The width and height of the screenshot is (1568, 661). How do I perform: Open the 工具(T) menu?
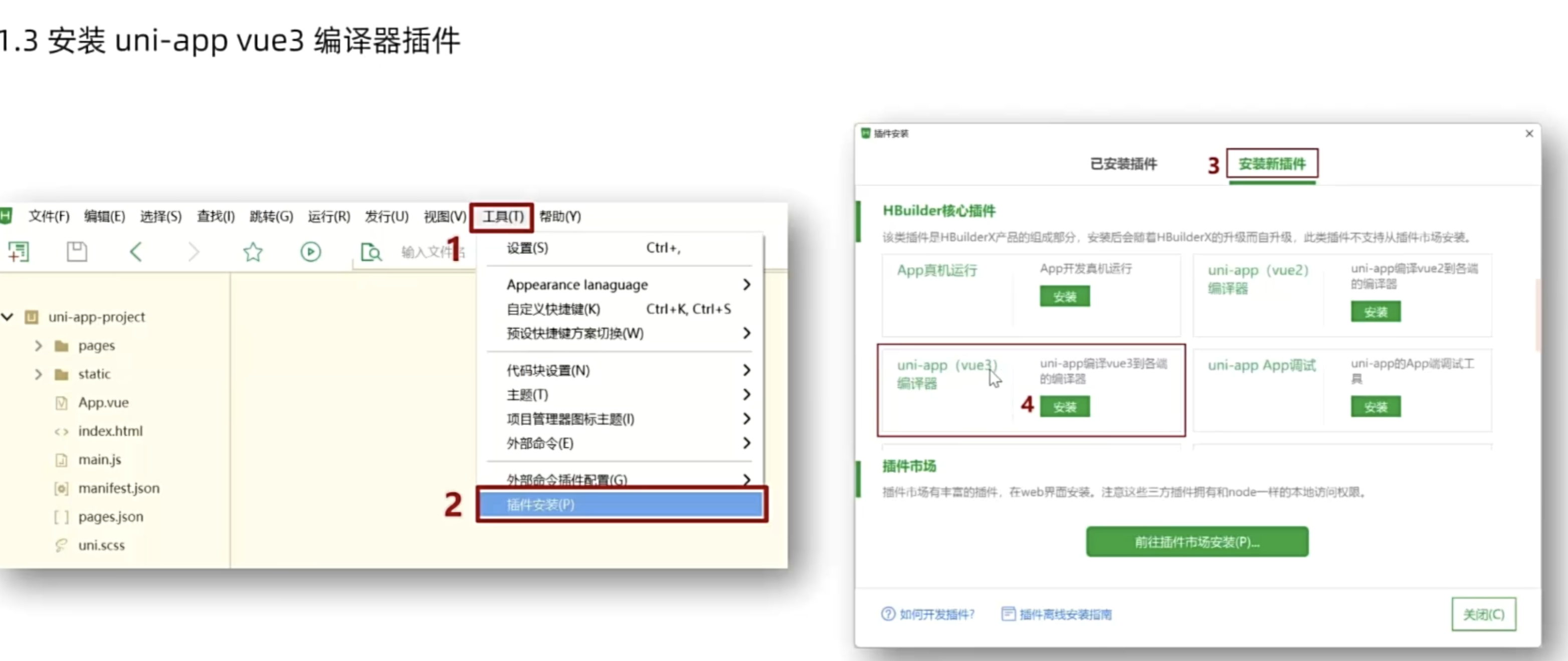tap(503, 217)
